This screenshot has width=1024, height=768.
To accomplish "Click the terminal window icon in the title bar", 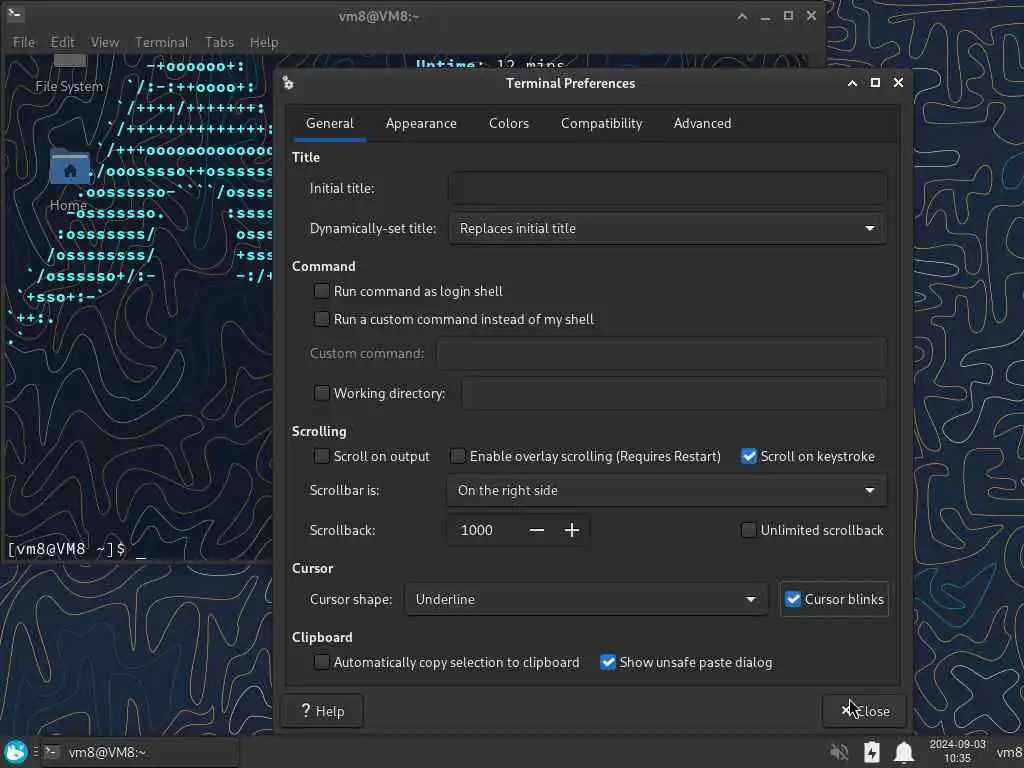I will click(15, 14).
